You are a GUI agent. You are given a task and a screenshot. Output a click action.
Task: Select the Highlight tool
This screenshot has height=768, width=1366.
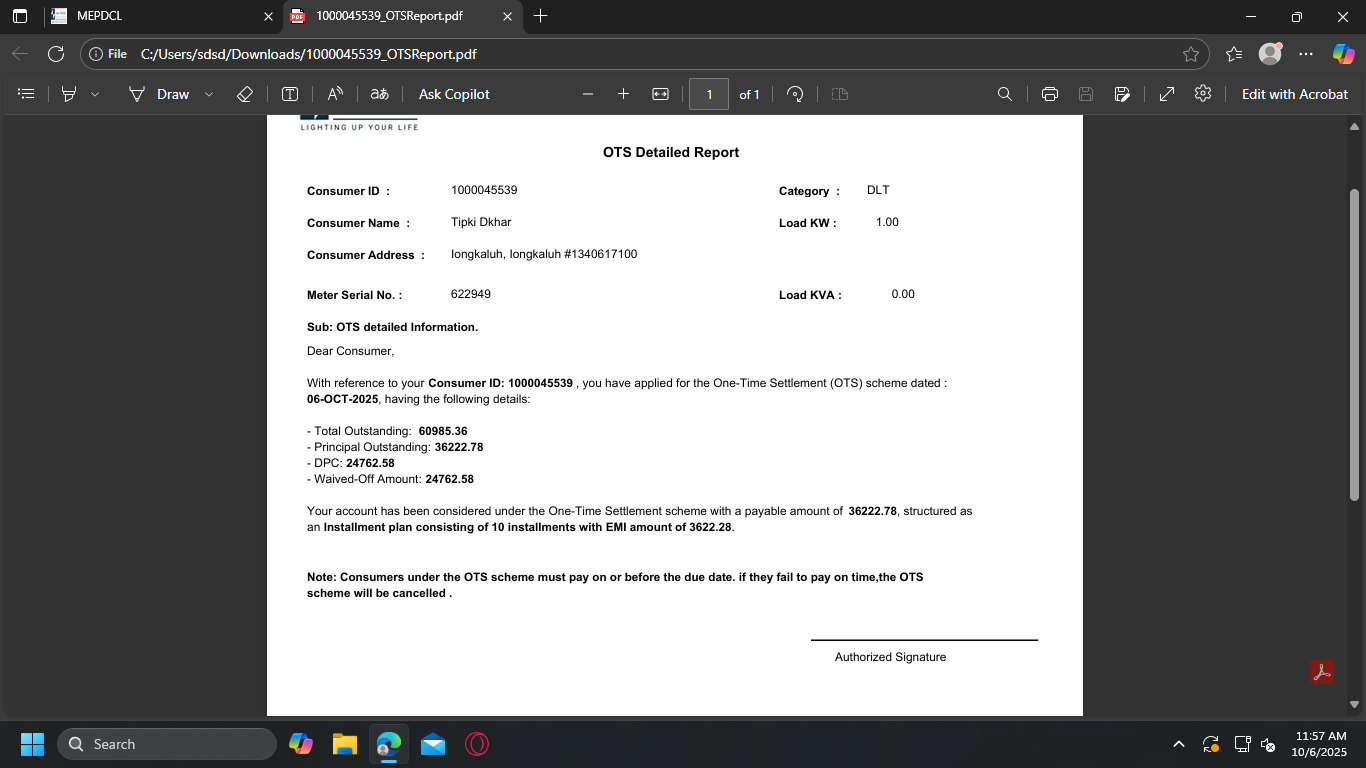coord(69,94)
